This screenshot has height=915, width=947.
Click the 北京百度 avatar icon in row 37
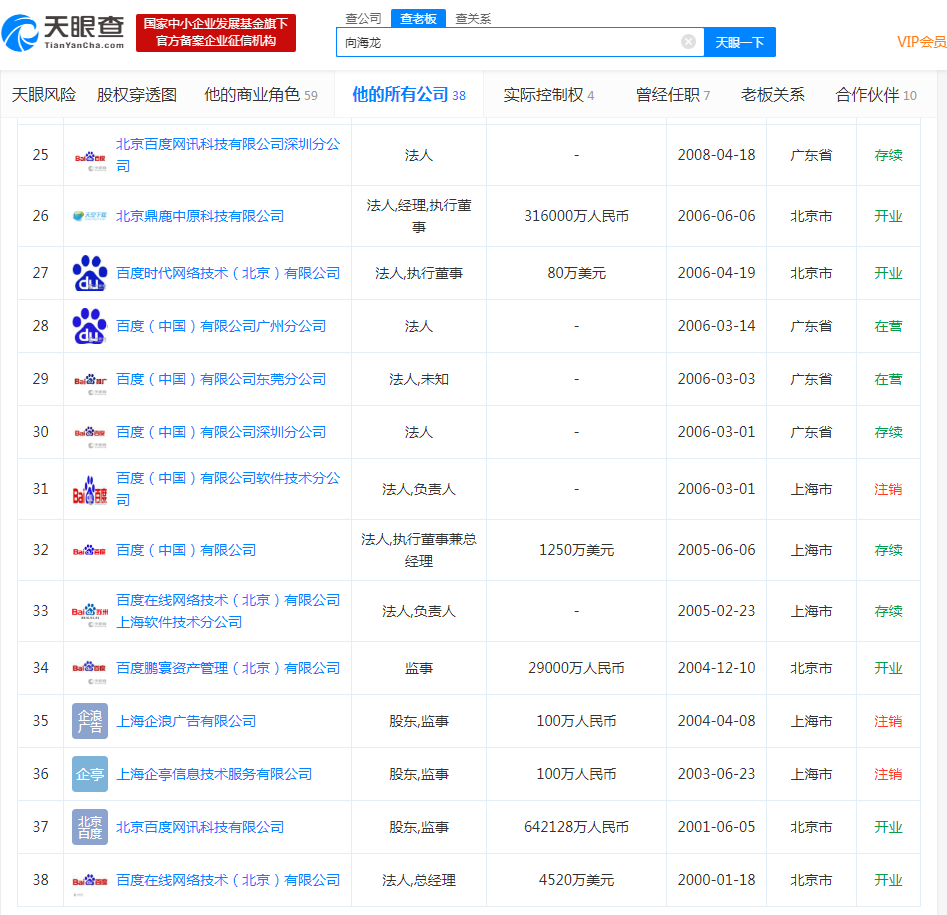click(x=90, y=827)
